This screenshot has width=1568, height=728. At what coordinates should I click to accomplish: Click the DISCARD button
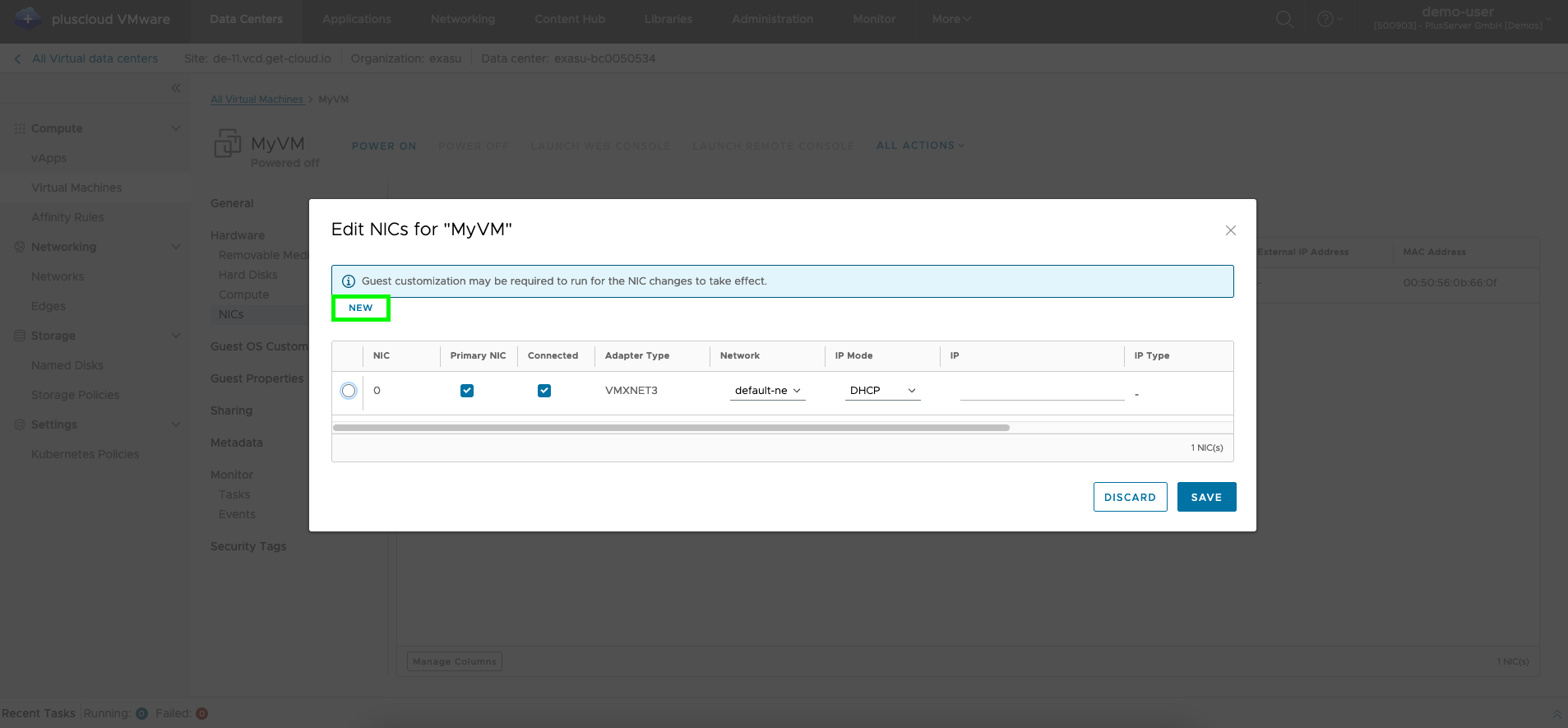click(x=1130, y=497)
